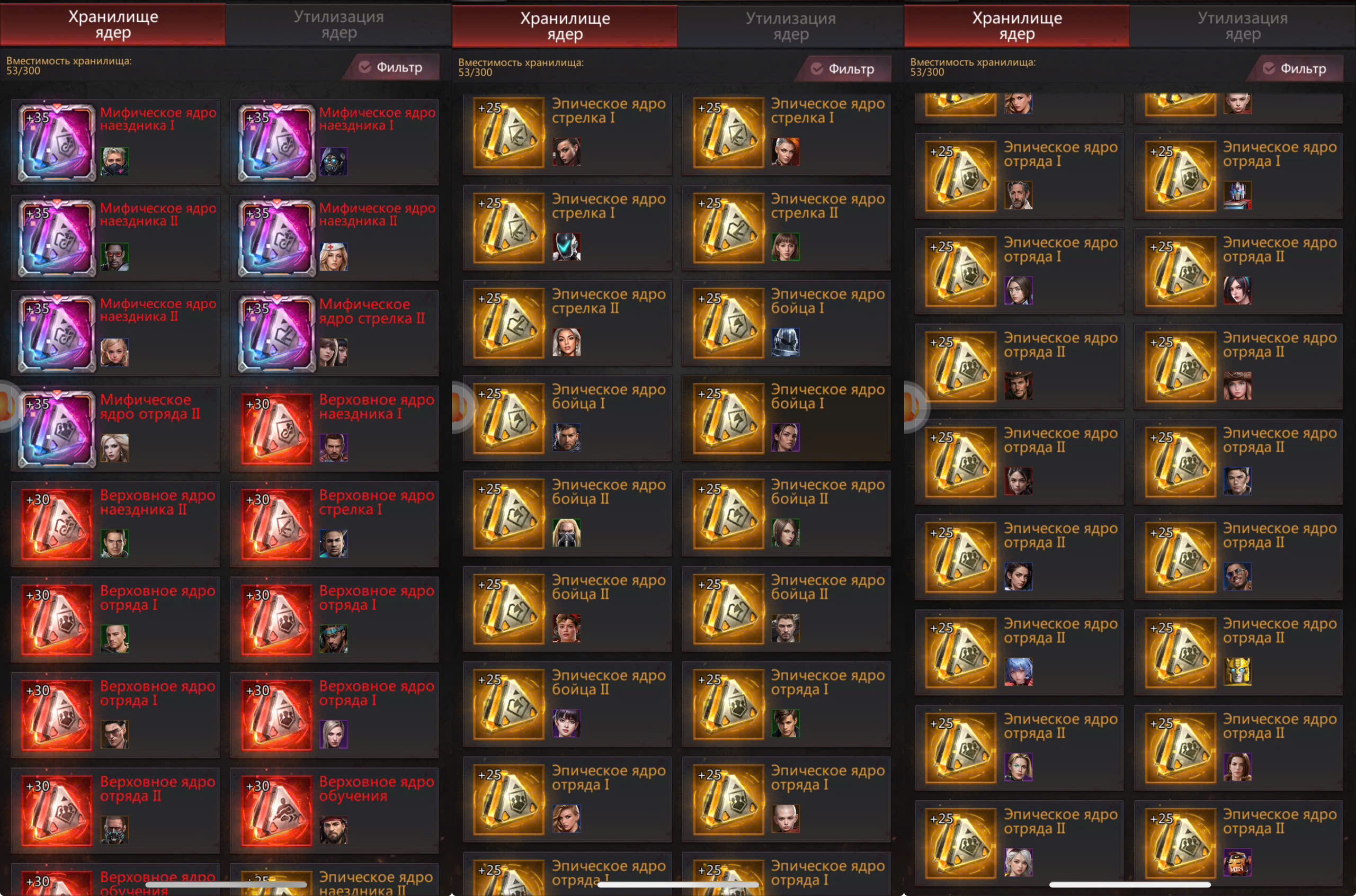Select the Верховное ядро наездника II core icon
Screen dimensions: 1356x896
click(57, 525)
